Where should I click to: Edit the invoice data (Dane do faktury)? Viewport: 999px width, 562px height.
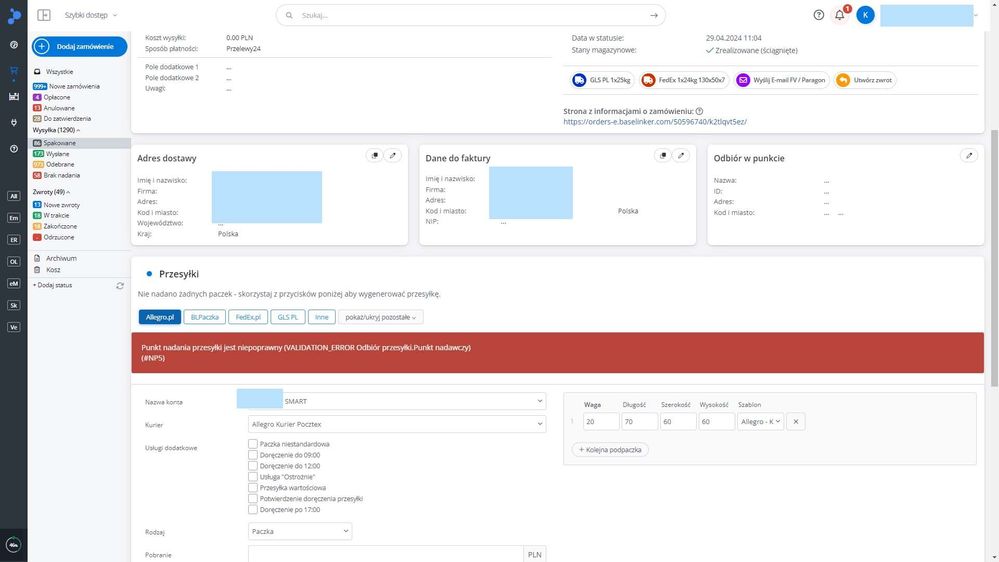[681, 155]
